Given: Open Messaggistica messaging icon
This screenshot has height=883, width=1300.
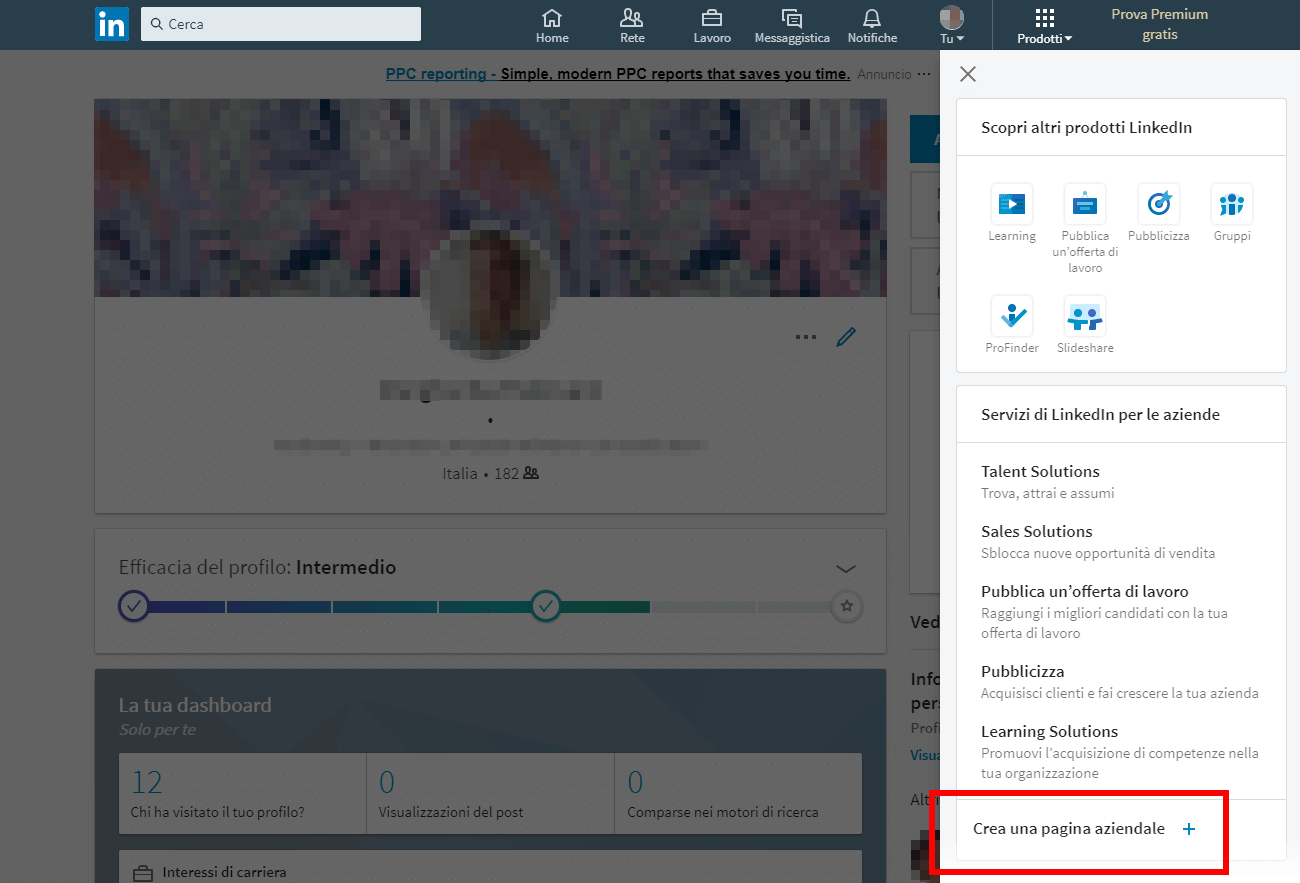Looking at the screenshot, I should (x=792, y=26).
